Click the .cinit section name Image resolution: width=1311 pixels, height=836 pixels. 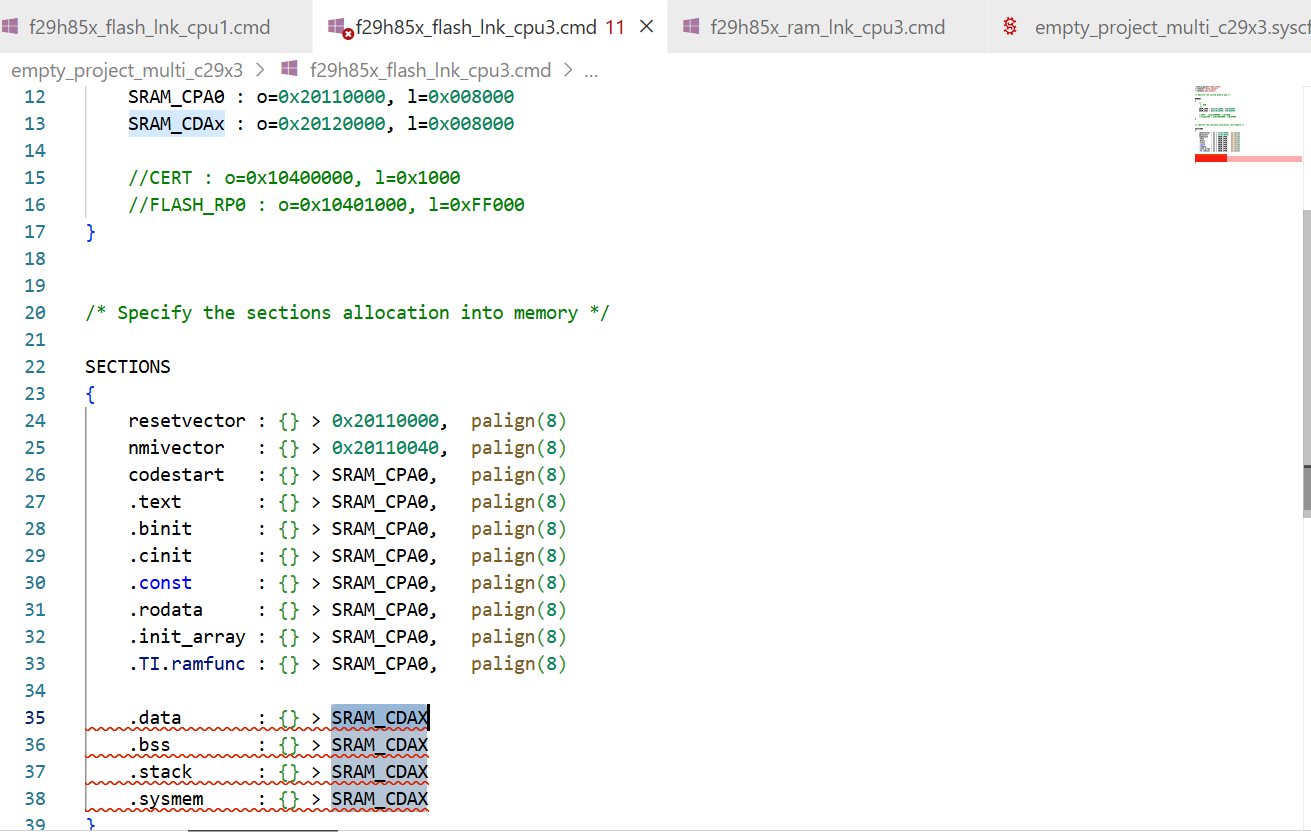tap(160, 555)
